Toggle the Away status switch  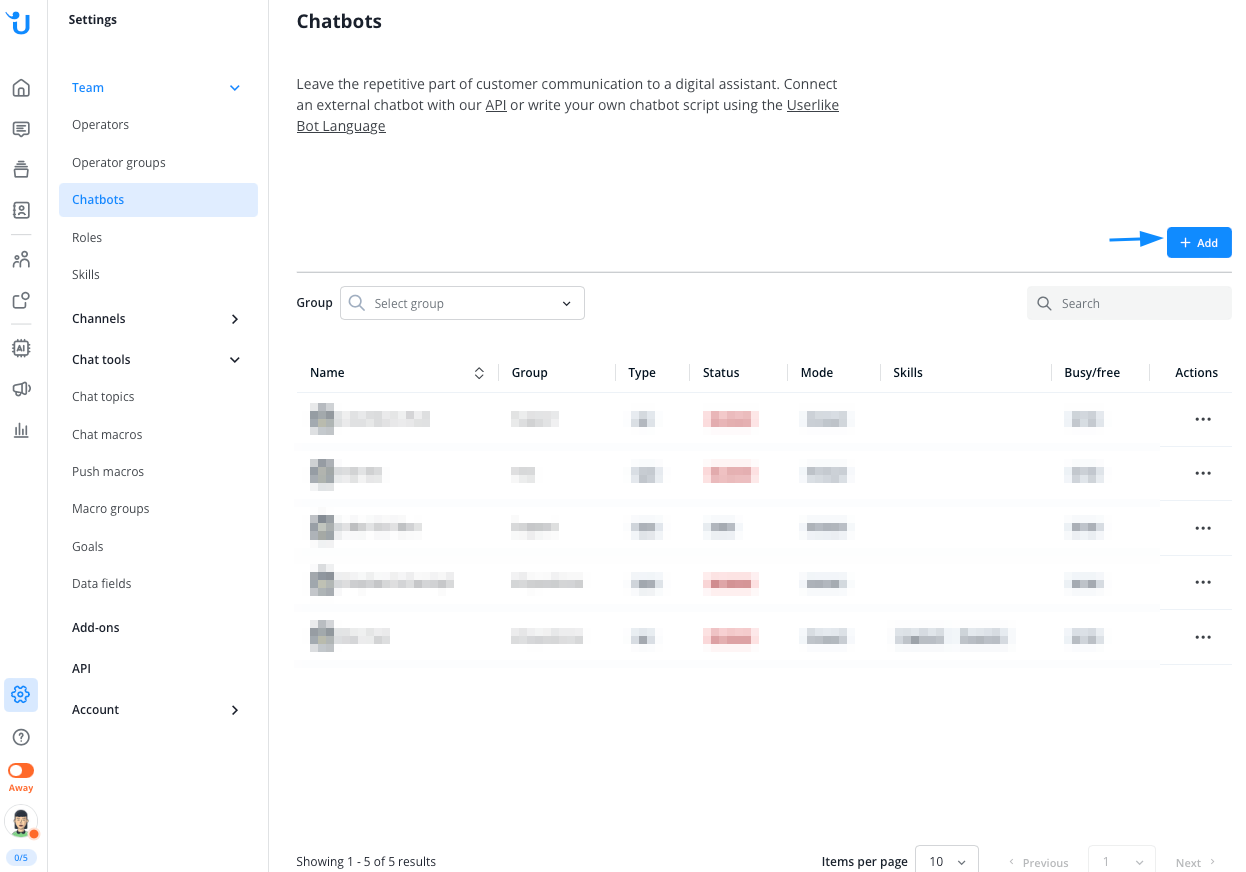[21, 771]
